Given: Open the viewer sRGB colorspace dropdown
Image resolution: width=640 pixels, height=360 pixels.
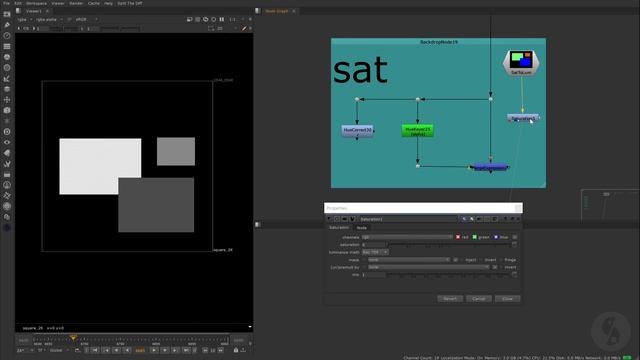Looking at the screenshot, I should (86, 19).
